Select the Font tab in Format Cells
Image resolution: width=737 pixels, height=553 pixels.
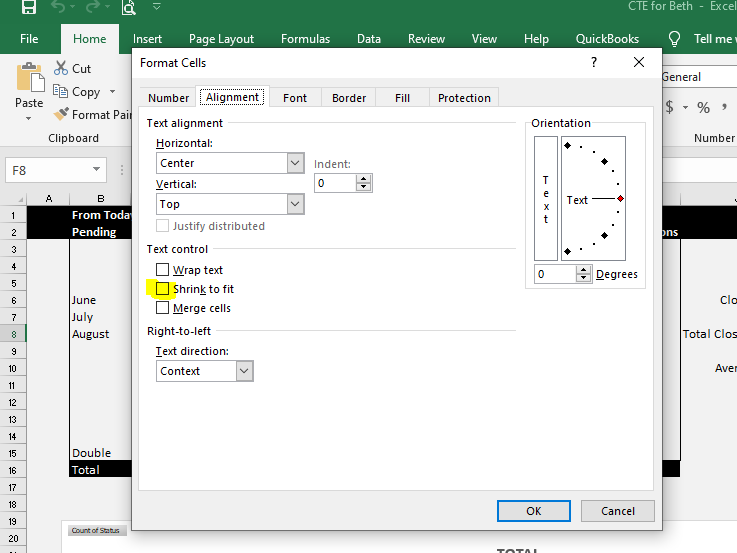(x=295, y=98)
